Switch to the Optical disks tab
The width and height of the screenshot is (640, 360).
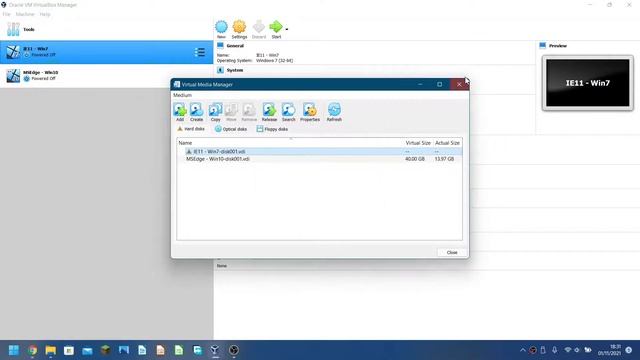[231, 129]
